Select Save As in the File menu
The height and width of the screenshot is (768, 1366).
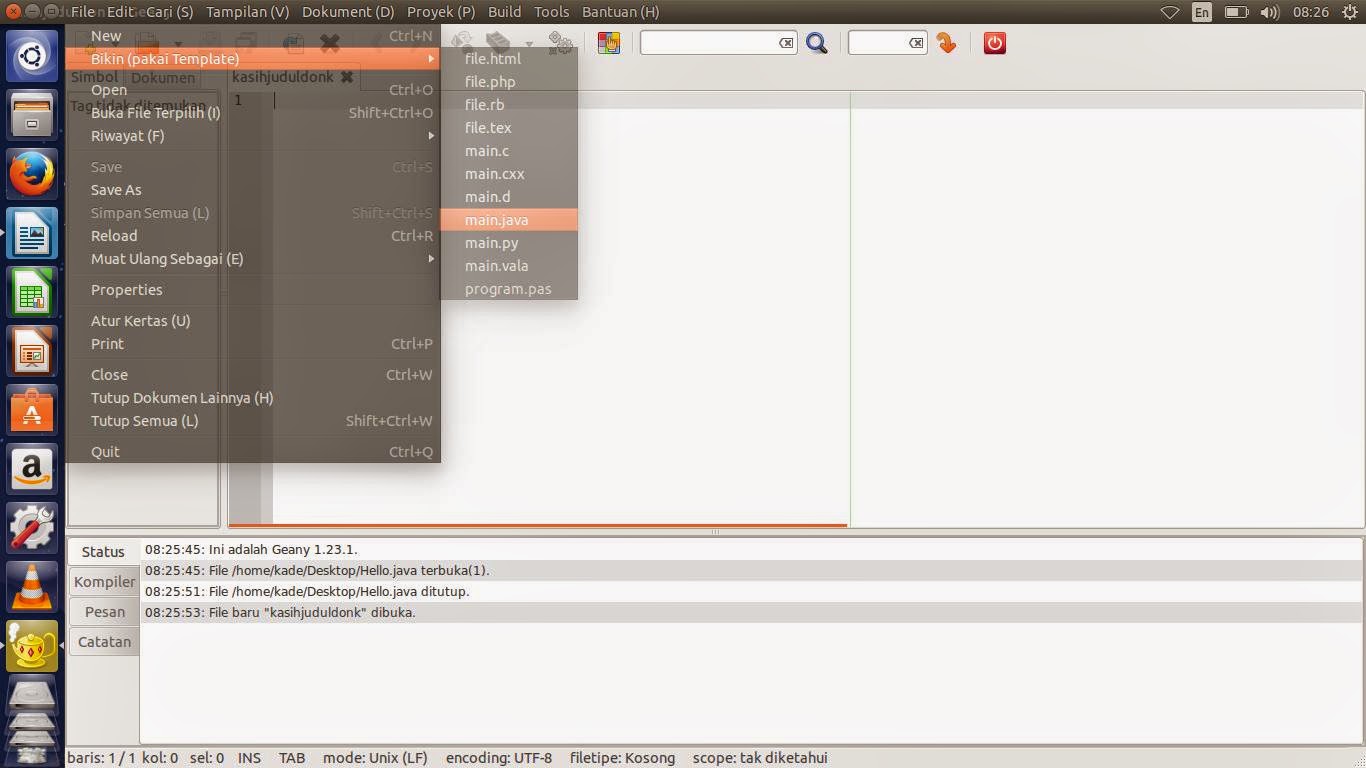pos(116,189)
